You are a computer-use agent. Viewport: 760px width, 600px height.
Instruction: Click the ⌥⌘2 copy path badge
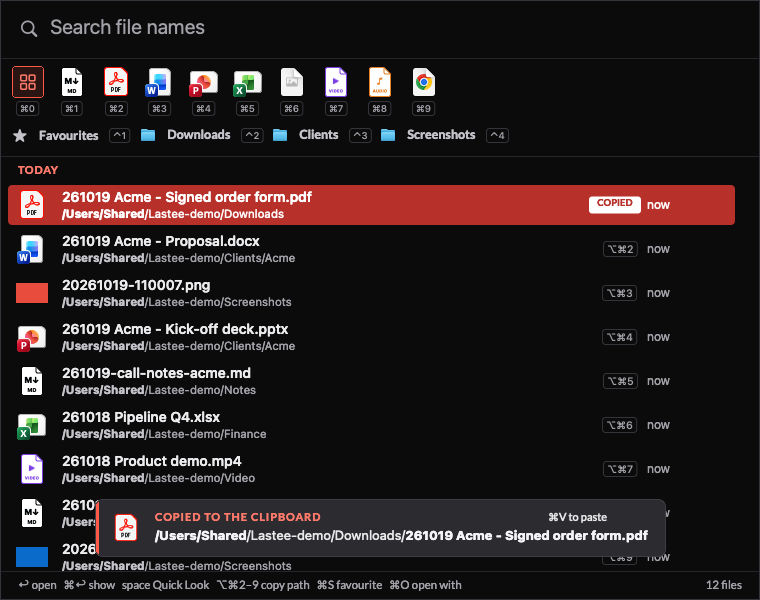point(620,249)
